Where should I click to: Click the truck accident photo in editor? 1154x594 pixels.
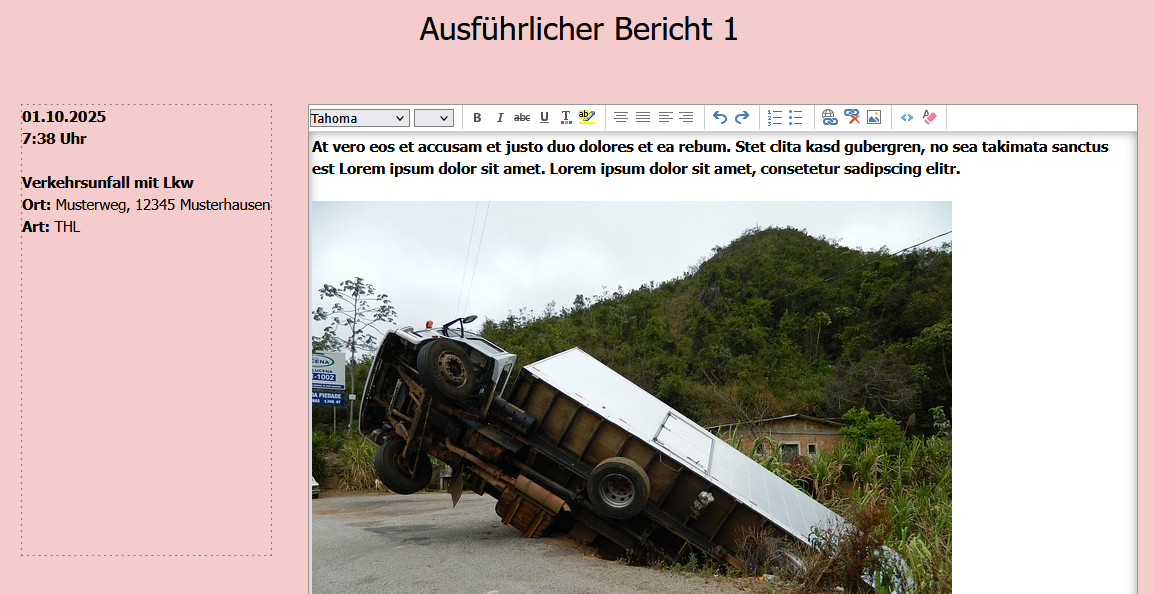(x=631, y=400)
